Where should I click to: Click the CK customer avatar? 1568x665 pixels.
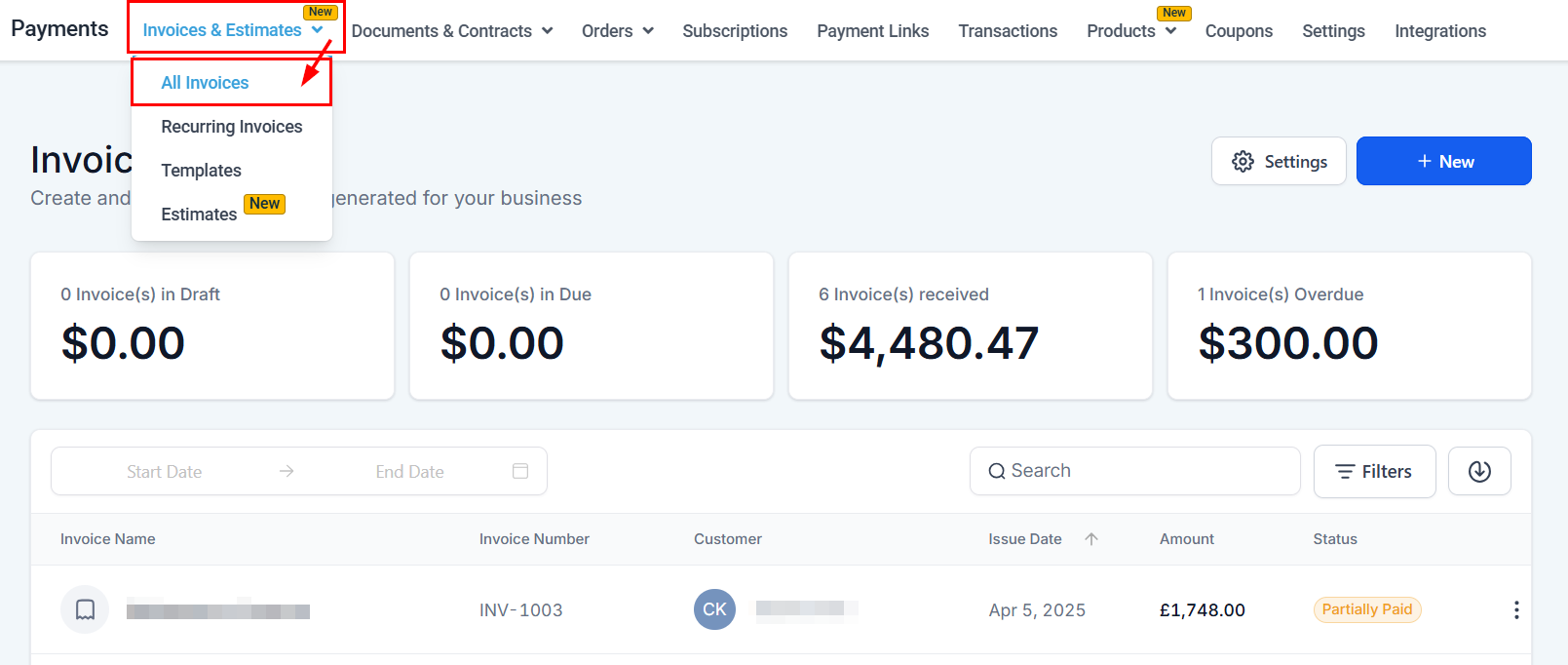[714, 610]
